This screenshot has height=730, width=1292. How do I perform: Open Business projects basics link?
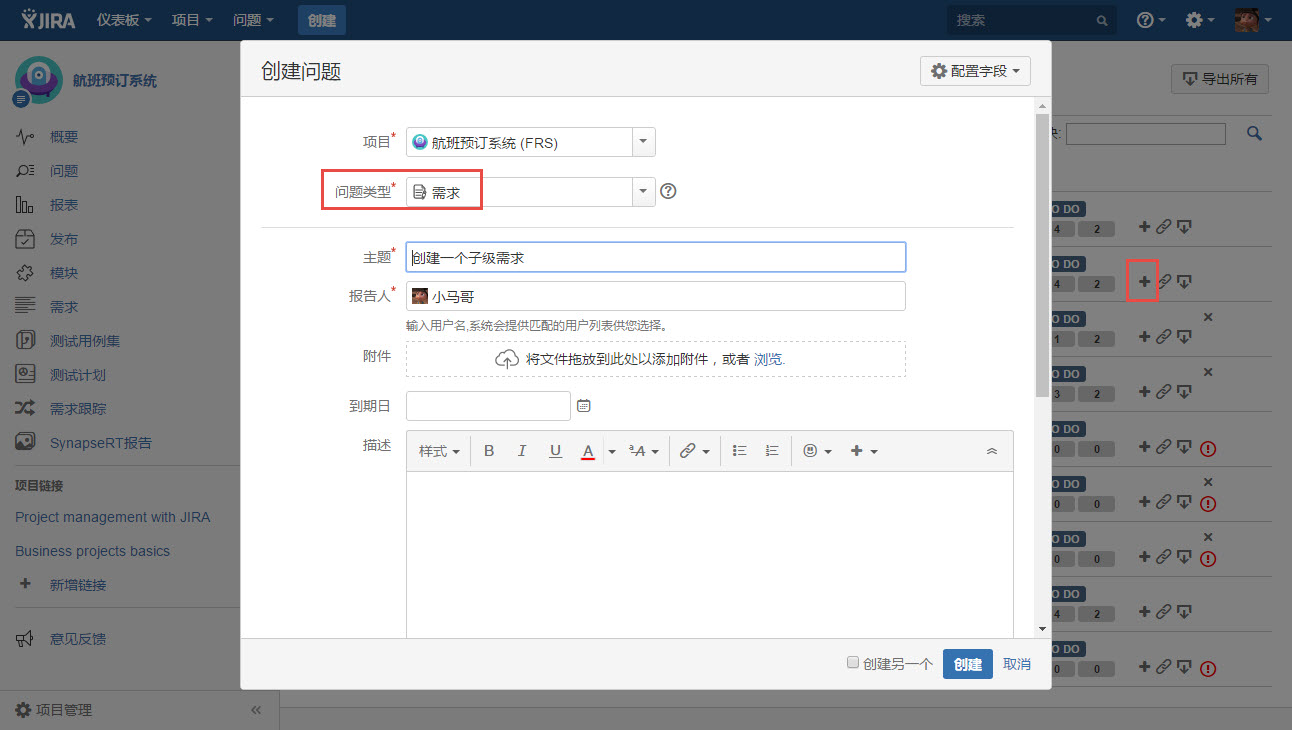click(x=92, y=551)
